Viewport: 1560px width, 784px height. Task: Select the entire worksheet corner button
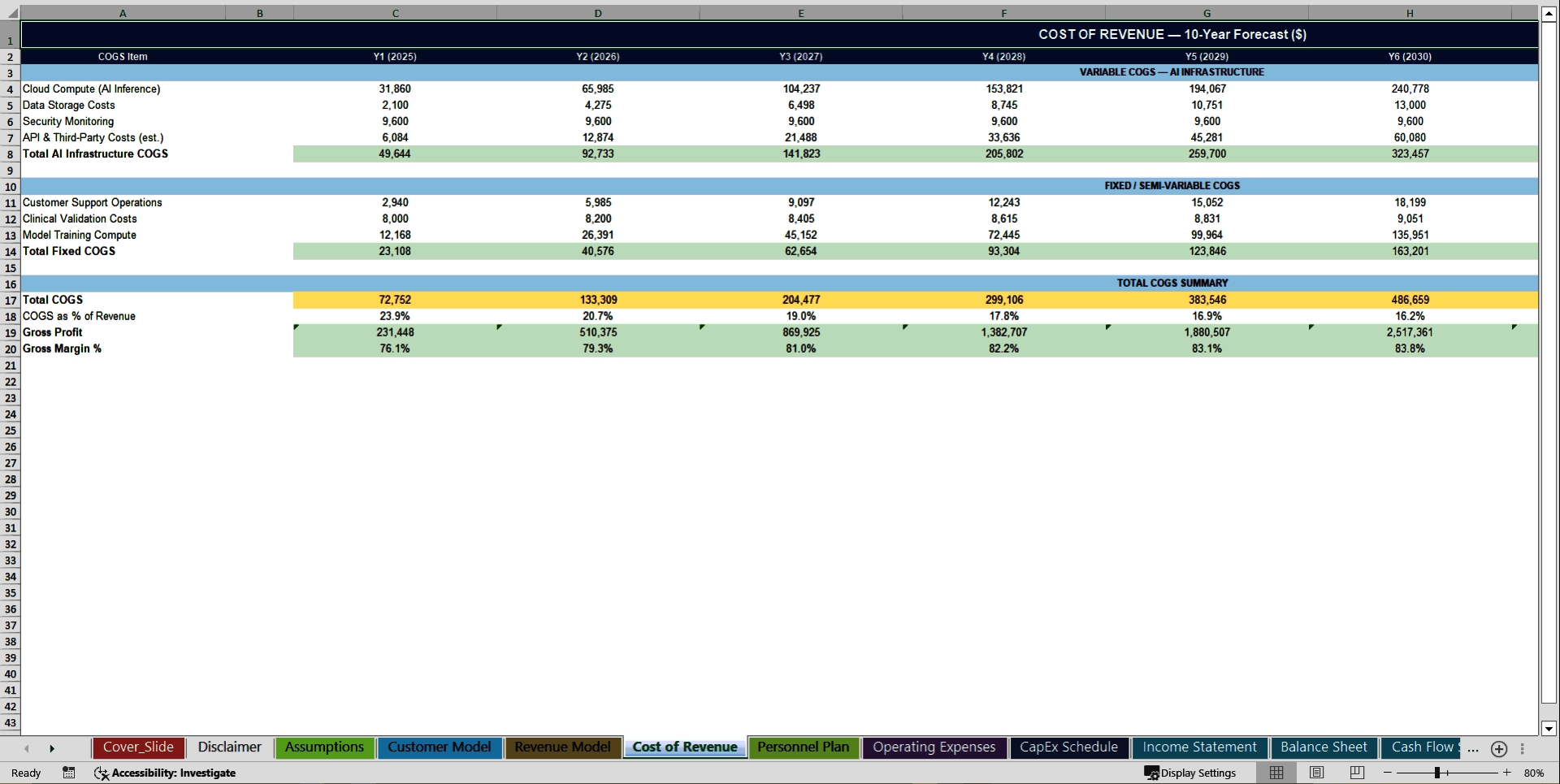pyautogui.click(x=11, y=13)
